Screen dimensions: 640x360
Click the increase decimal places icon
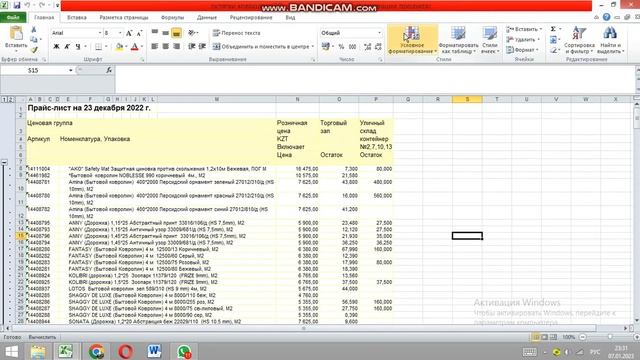click(367, 47)
